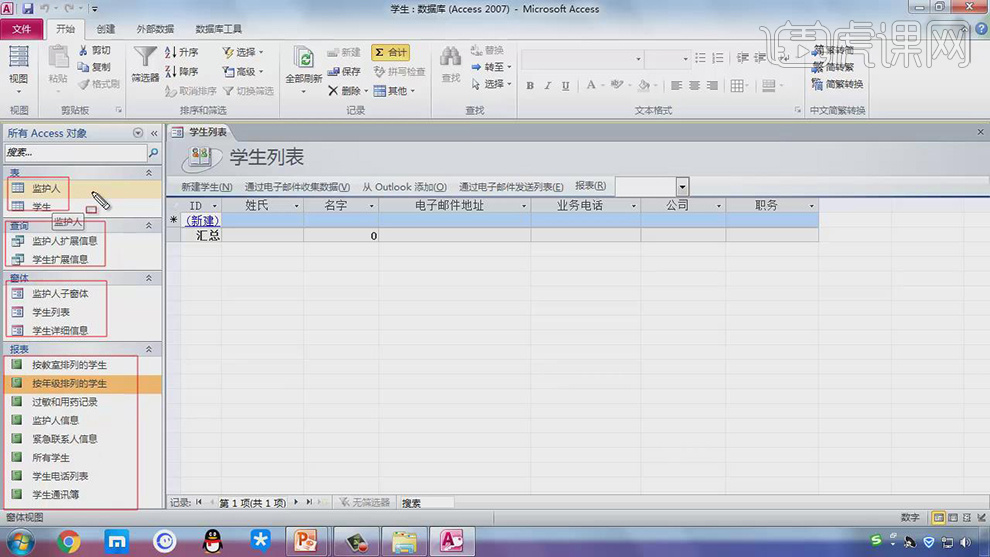Click the (新建) link in ID column

[x=201, y=220]
